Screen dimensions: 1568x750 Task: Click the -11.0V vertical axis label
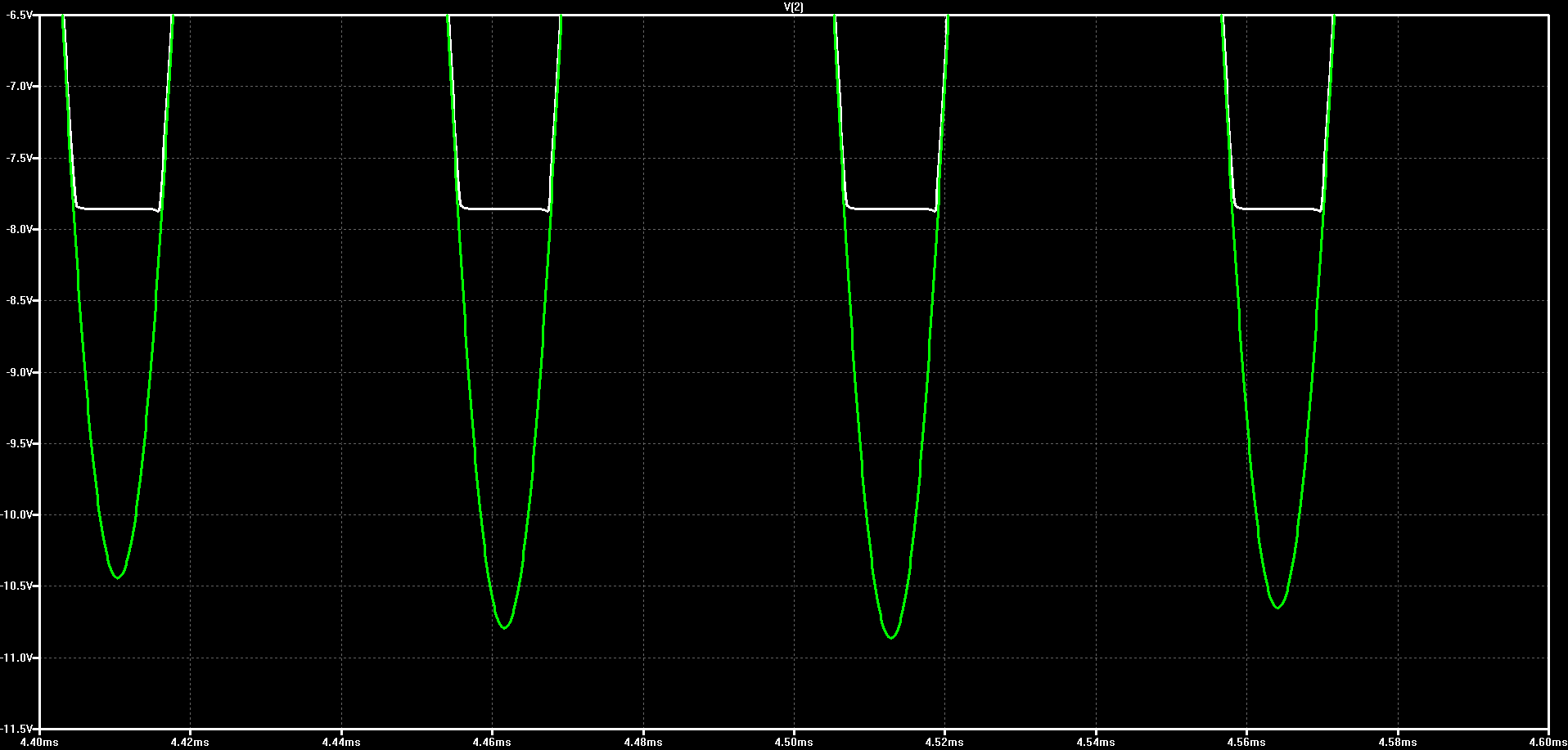click(x=17, y=658)
